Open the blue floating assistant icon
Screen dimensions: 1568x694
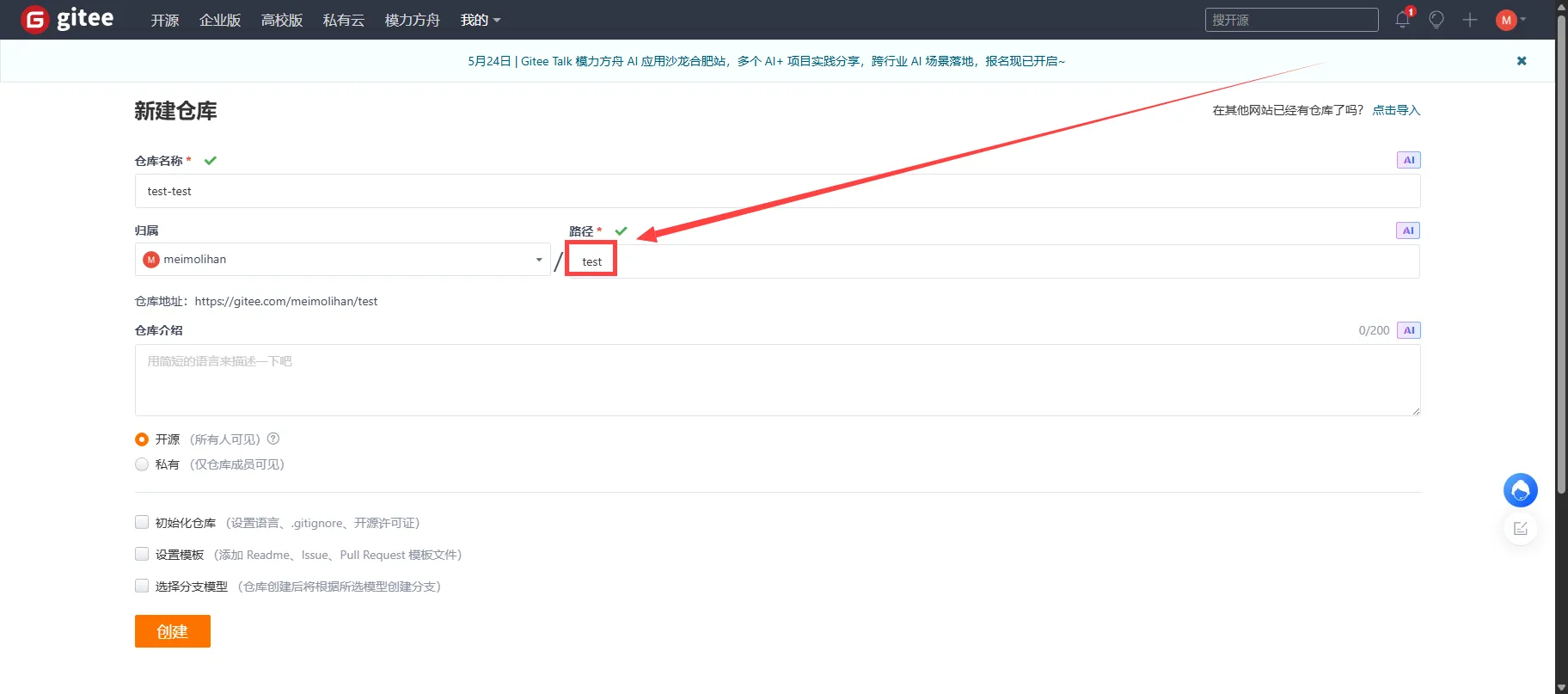point(1520,490)
